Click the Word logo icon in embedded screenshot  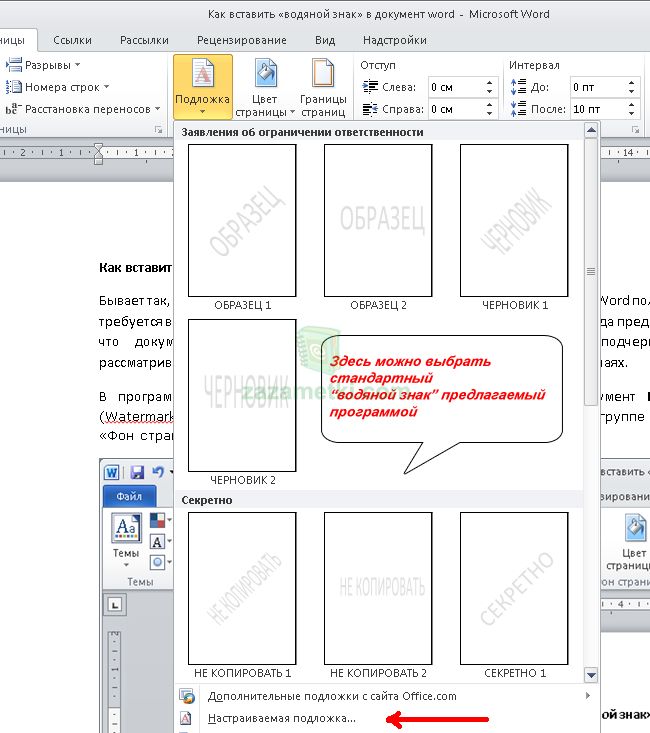click(112, 472)
